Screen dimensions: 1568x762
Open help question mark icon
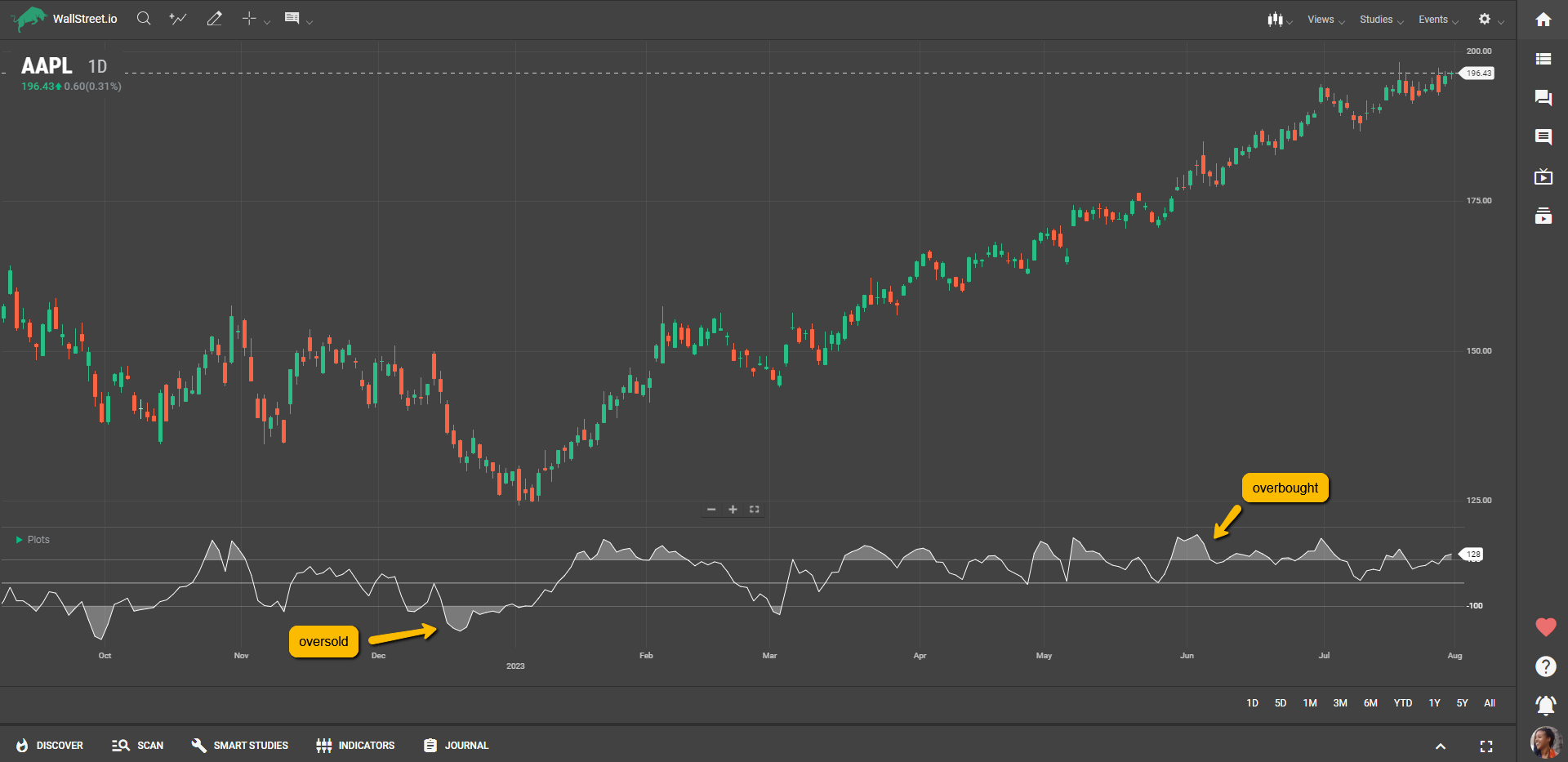1545,666
